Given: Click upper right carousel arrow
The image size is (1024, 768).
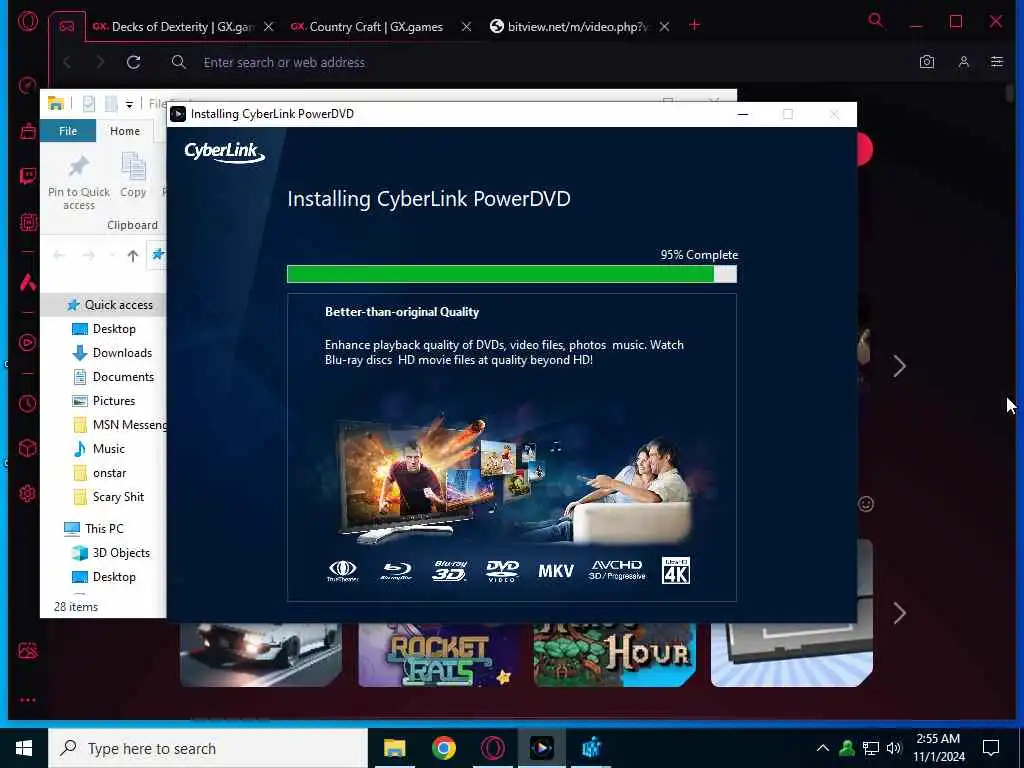Looking at the screenshot, I should click(899, 366).
